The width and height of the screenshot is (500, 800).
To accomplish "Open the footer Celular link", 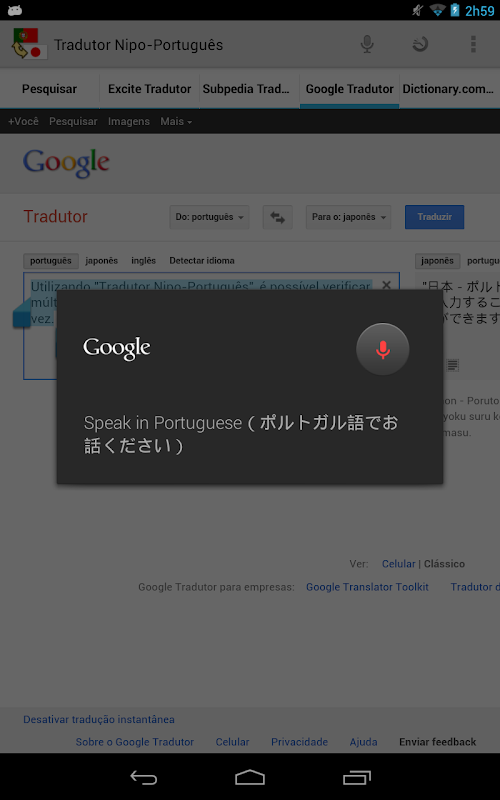I will pyautogui.click(x=232, y=742).
